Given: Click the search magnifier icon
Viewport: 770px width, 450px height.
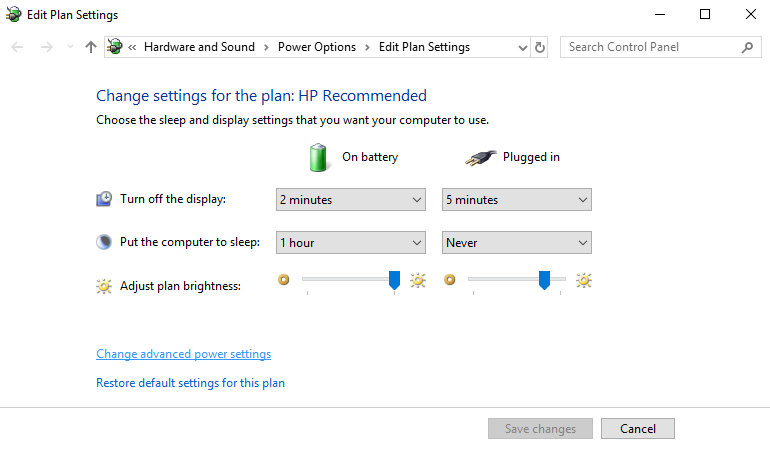Looking at the screenshot, I should 747,47.
